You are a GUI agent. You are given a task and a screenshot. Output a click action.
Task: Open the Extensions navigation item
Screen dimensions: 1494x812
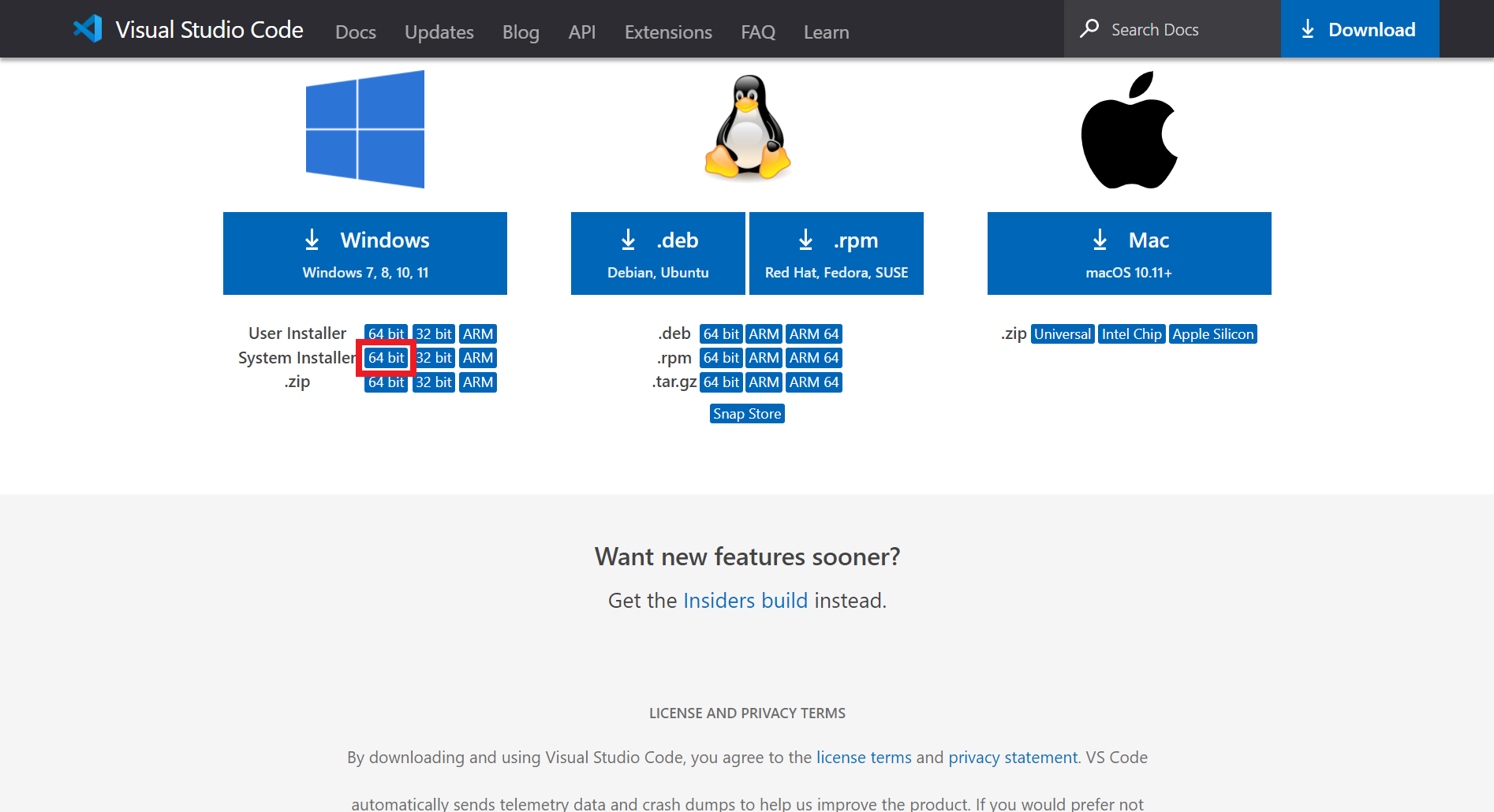coord(668,32)
